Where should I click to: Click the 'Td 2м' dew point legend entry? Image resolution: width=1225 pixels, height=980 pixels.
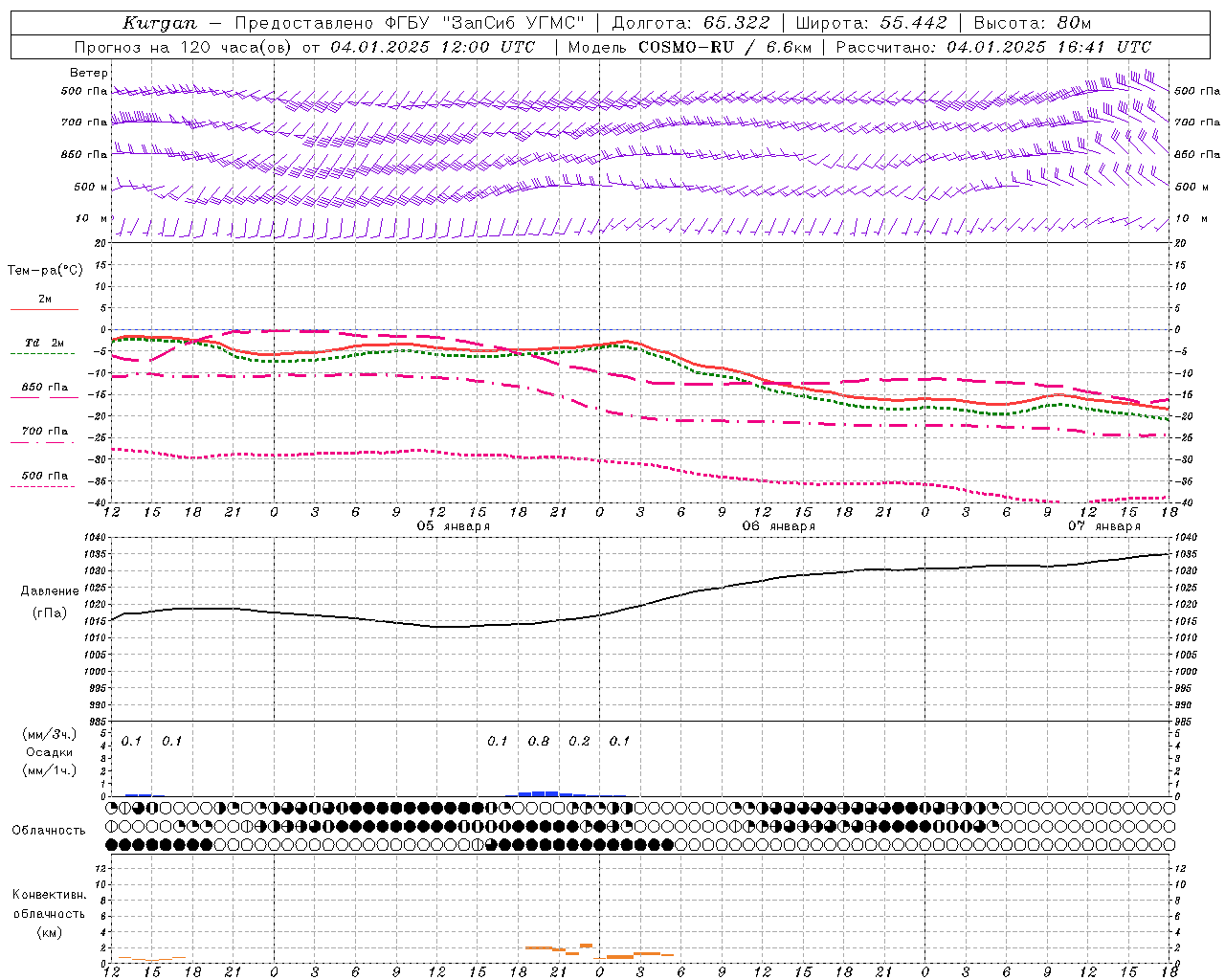pyautogui.click(x=44, y=343)
